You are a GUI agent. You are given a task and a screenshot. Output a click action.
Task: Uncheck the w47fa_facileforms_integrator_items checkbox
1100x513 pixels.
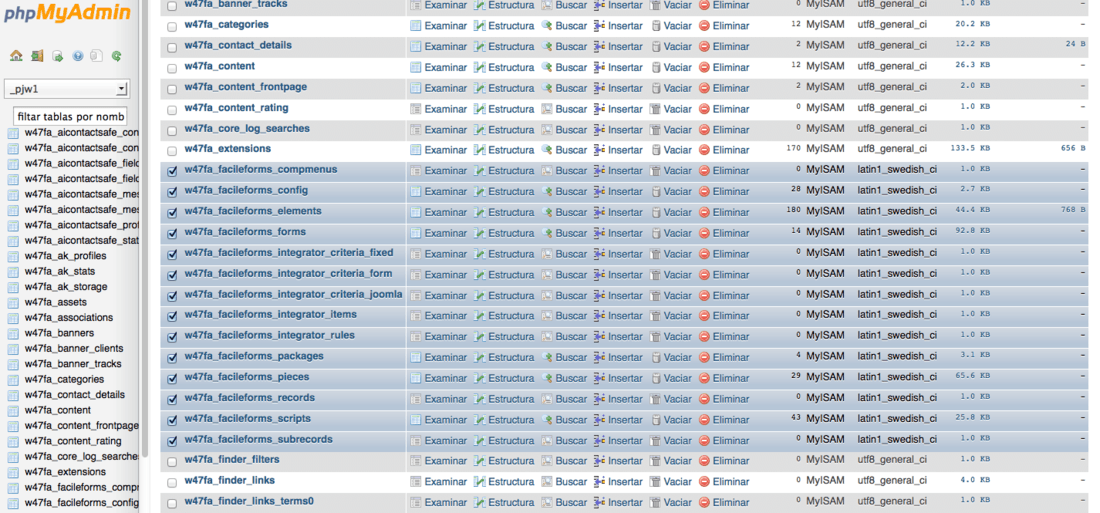pyautogui.click(x=172, y=317)
